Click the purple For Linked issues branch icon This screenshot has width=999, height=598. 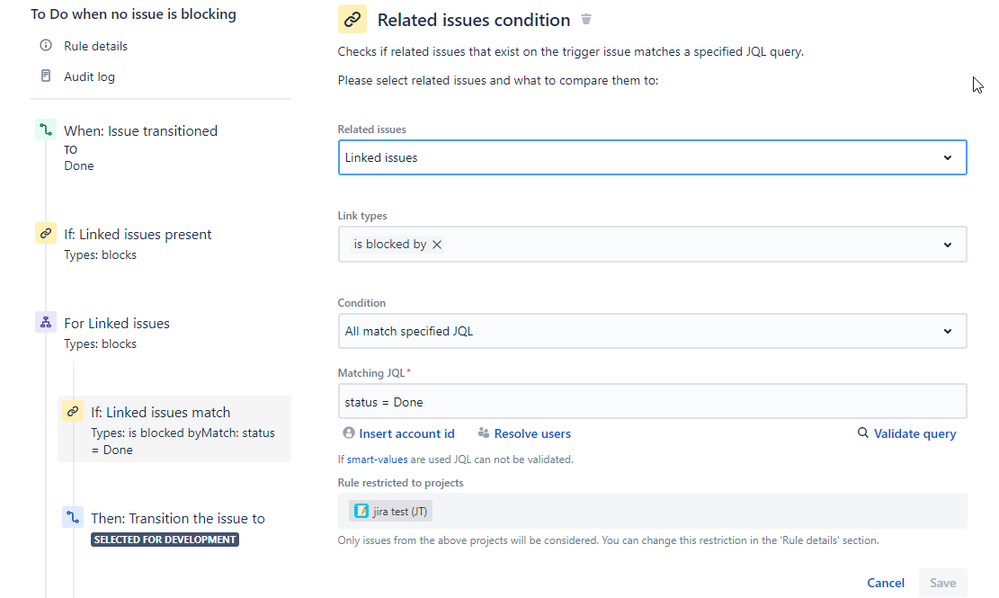(x=45, y=323)
